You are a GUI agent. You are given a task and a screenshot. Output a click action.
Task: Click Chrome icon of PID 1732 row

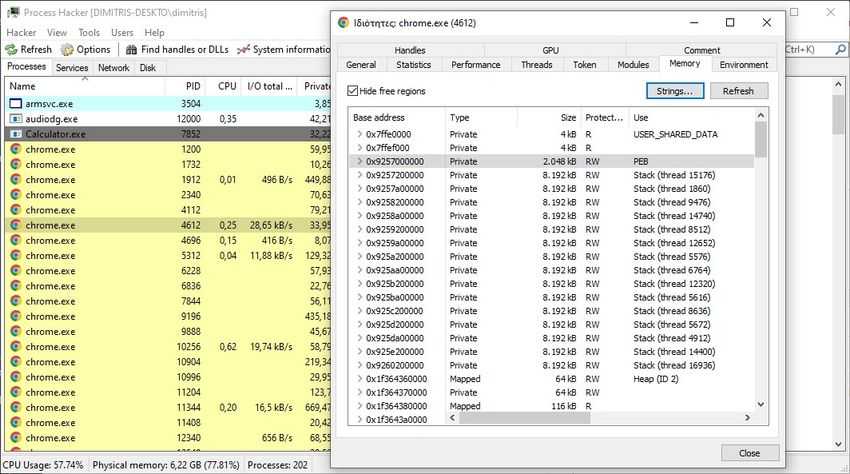tap(16, 164)
